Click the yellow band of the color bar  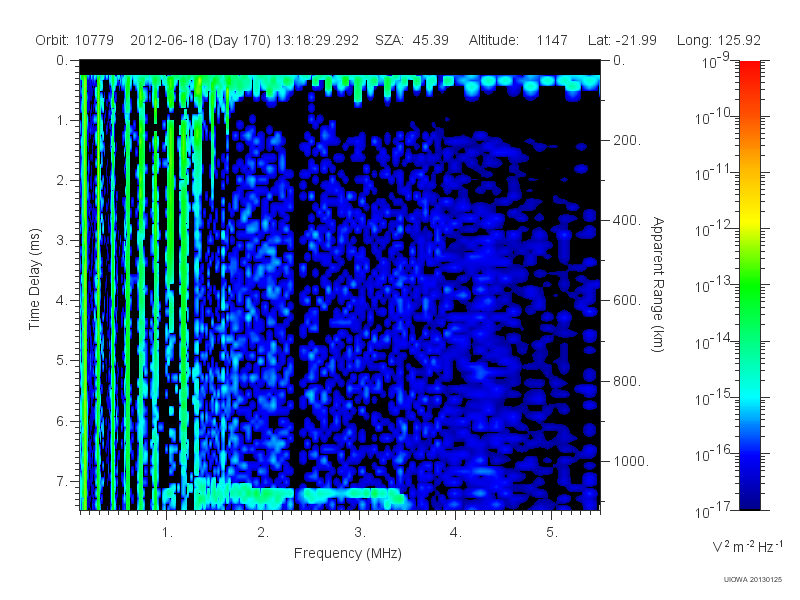pos(750,219)
